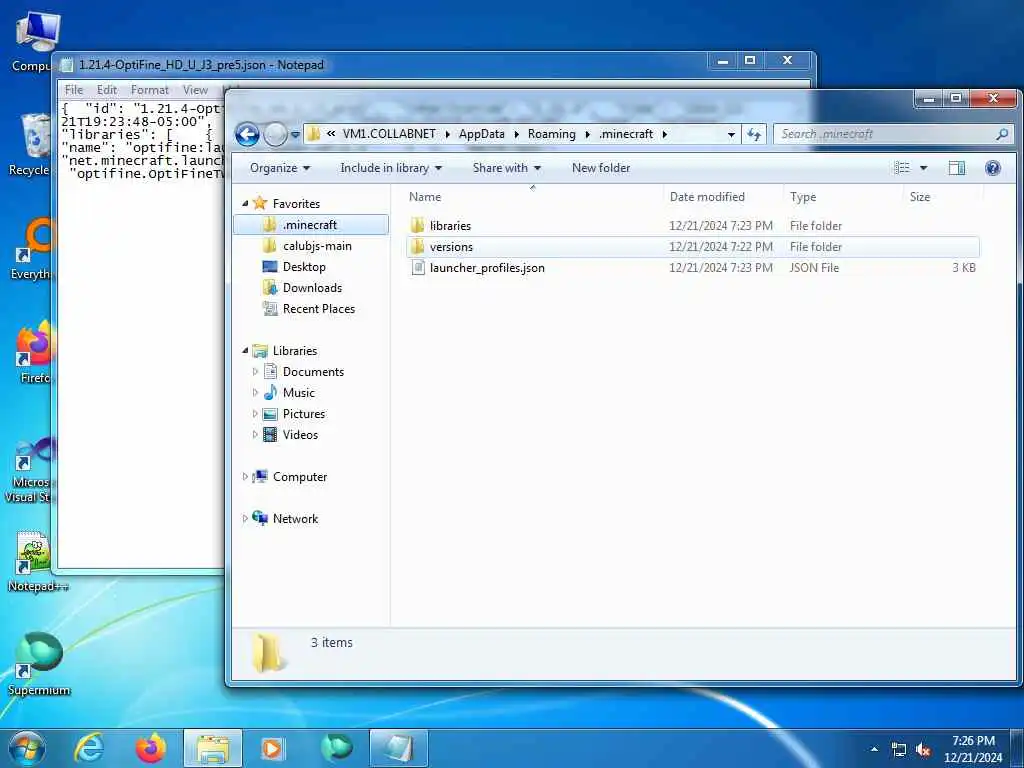The height and width of the screenshot is (768, 1024).
Task: Select the Music library
Action: click(298, 392)
